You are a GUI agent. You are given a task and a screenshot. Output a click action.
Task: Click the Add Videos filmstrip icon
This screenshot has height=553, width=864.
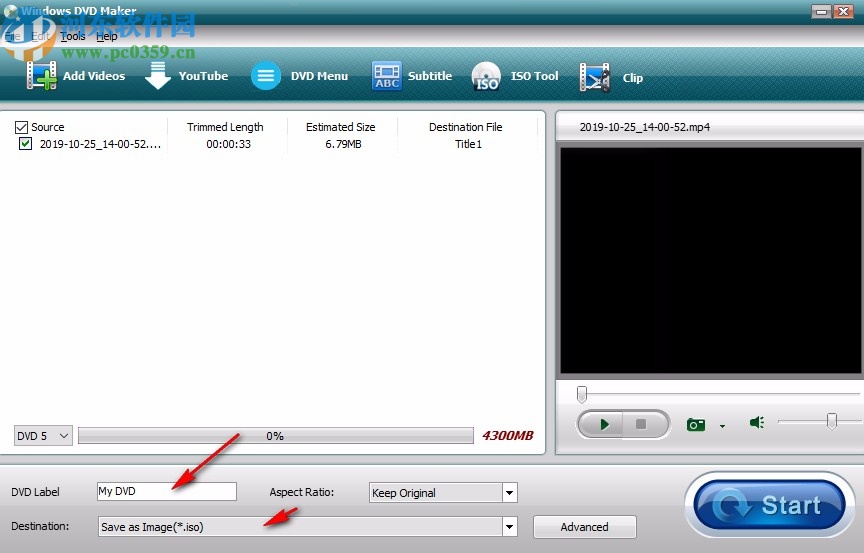(x=41, y=75)
